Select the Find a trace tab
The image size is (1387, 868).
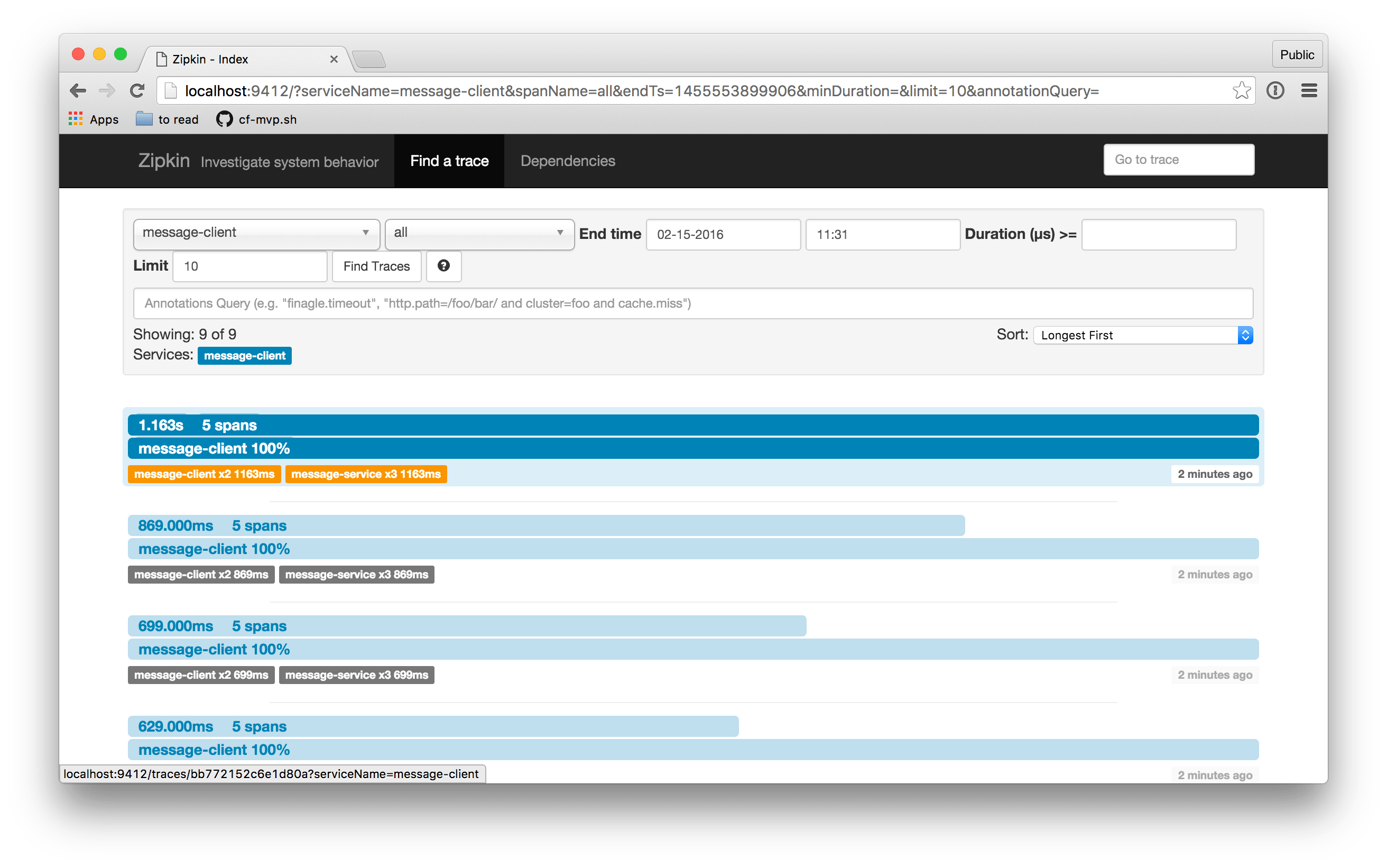pos(449,161)
